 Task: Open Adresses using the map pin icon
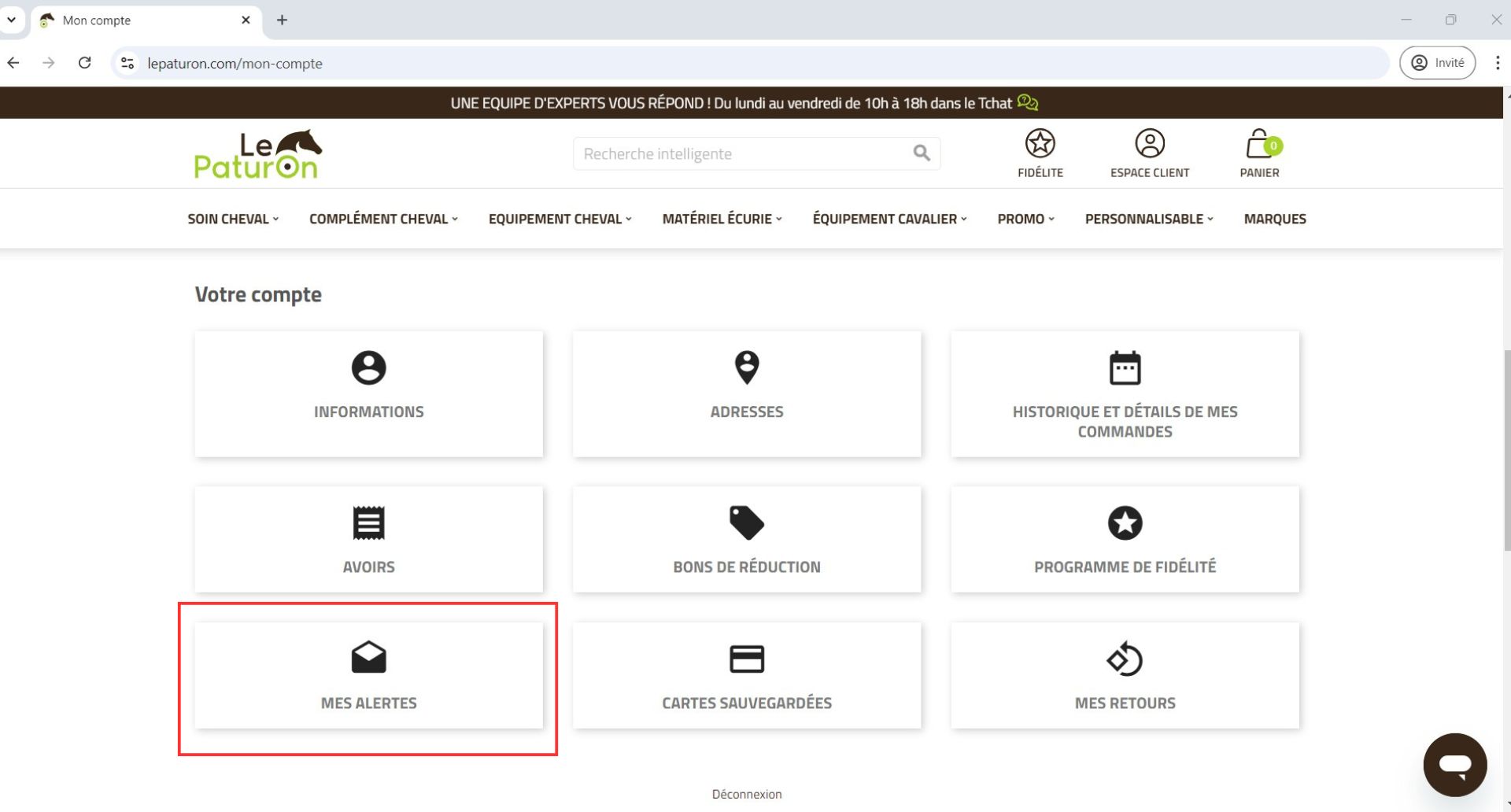point(746,367)
